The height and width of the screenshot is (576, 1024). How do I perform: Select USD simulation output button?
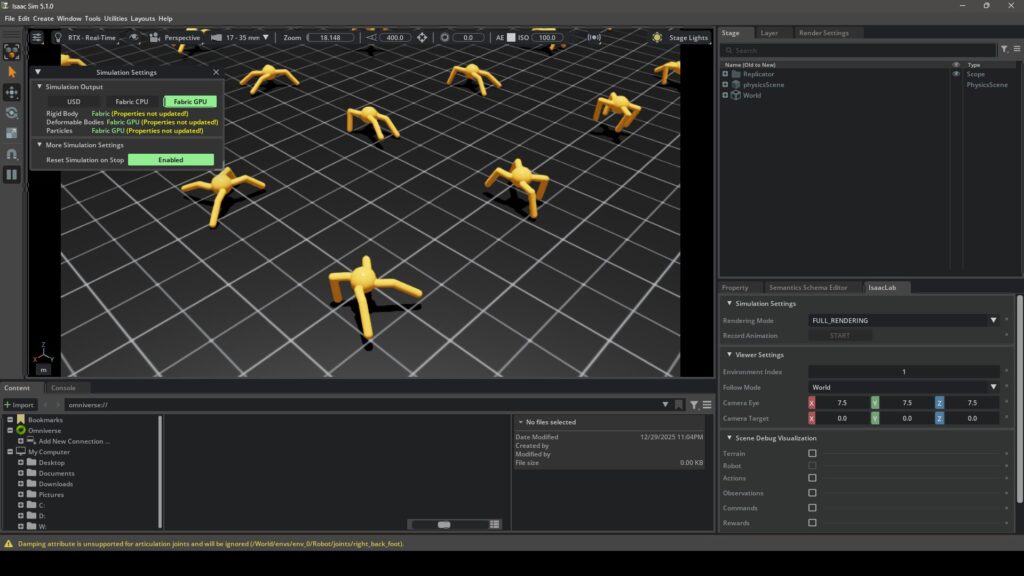74,102
